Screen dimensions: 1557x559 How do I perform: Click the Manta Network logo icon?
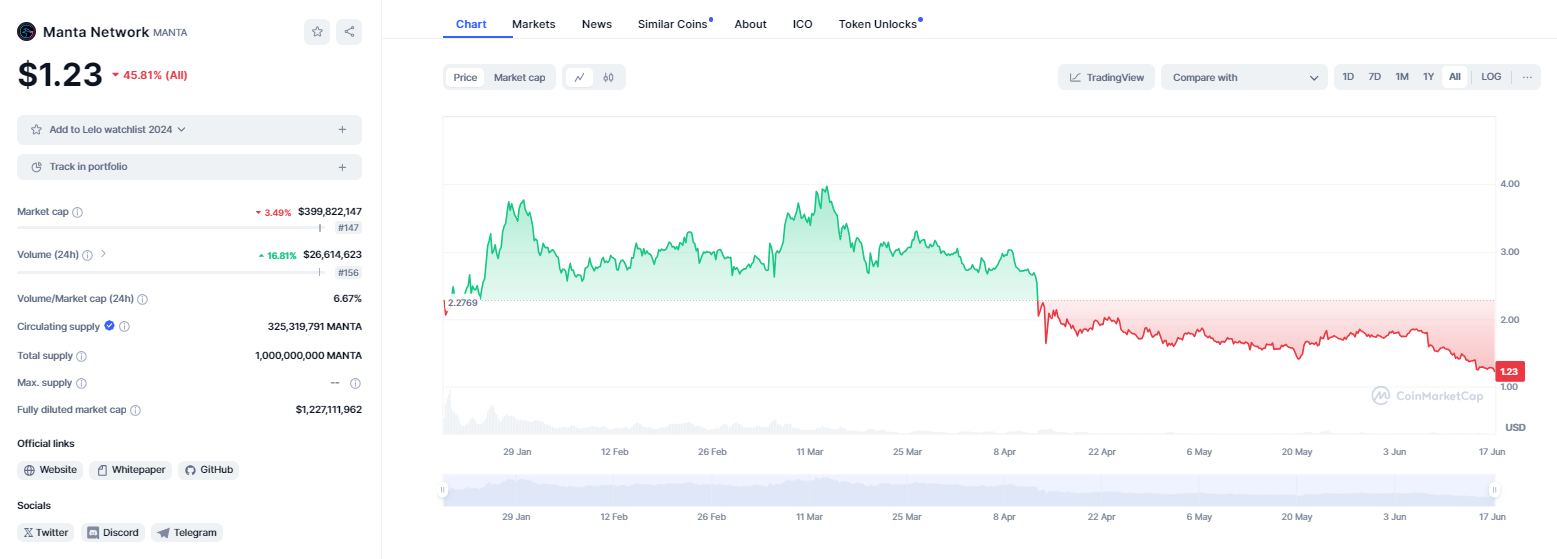point(27,32)
